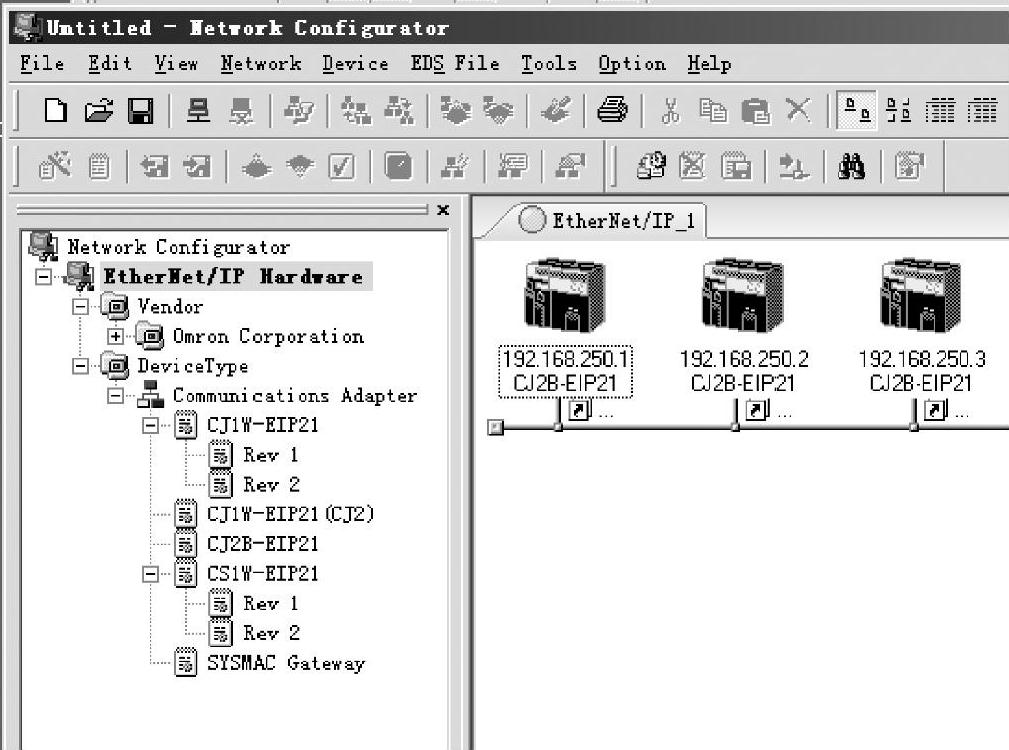Open the Network menu
This screenshot has width=1009, height=750.
pos(261,64)
